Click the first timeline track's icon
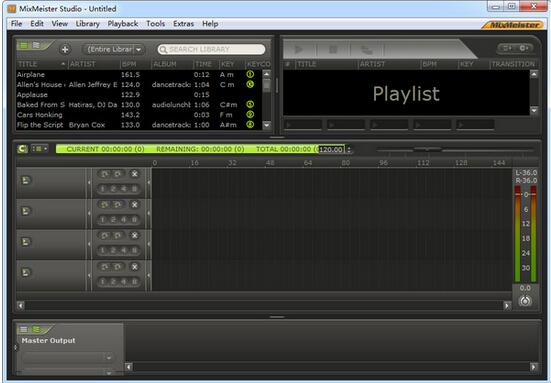 coord(26,180)
